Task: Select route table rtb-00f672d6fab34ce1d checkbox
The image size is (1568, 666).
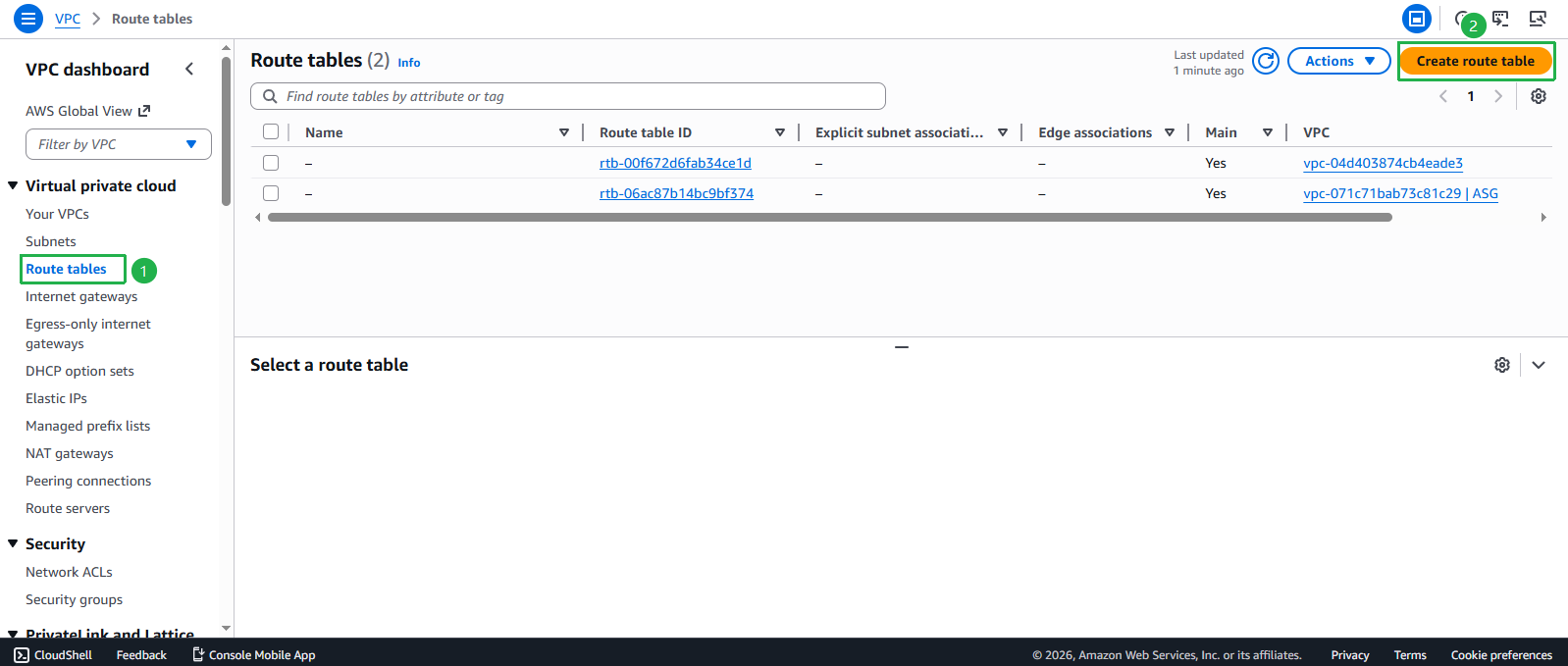Action: (271, 163)
